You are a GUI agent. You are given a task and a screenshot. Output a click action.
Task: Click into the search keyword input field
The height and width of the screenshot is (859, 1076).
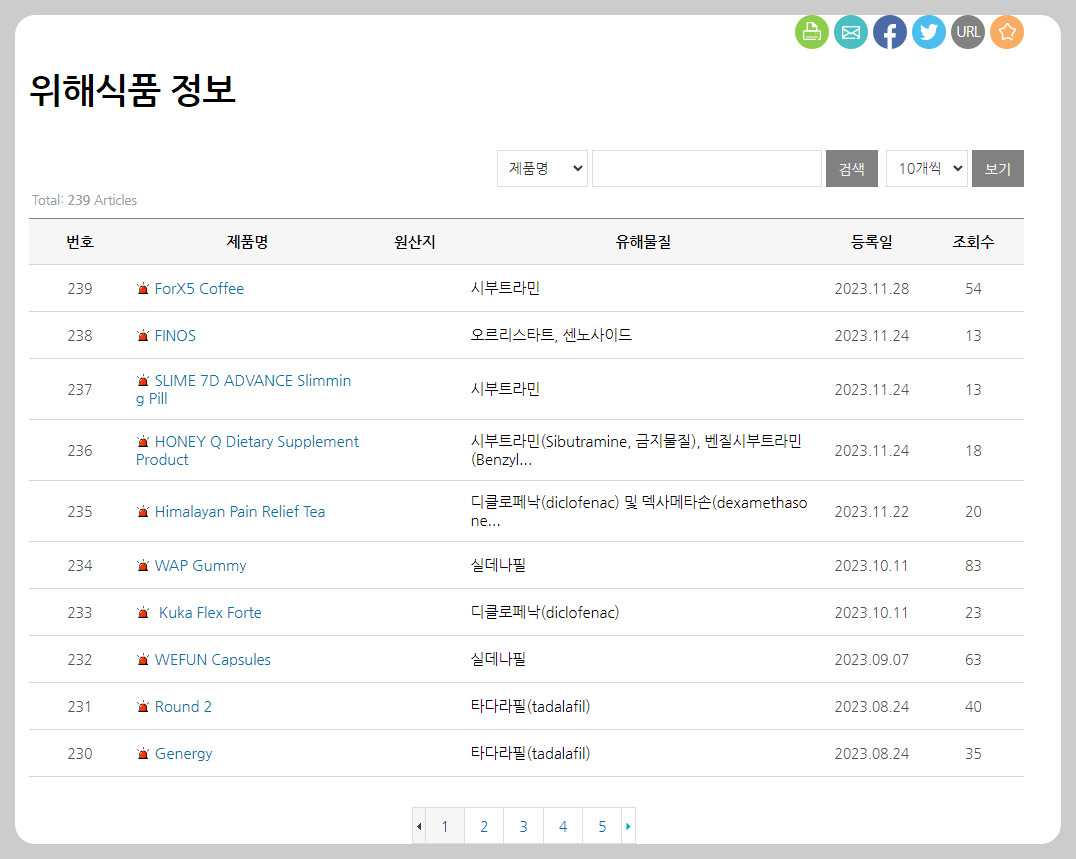[x=707, y=169]
